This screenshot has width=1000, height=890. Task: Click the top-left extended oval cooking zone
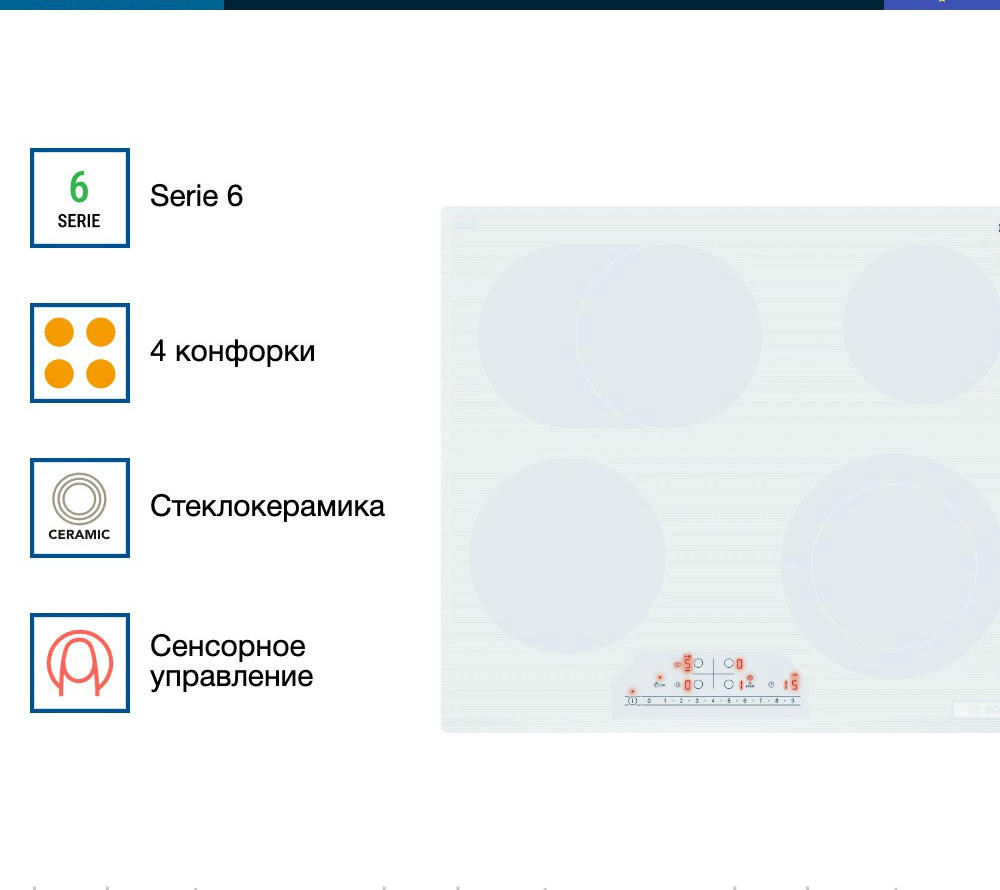(619, 336)
